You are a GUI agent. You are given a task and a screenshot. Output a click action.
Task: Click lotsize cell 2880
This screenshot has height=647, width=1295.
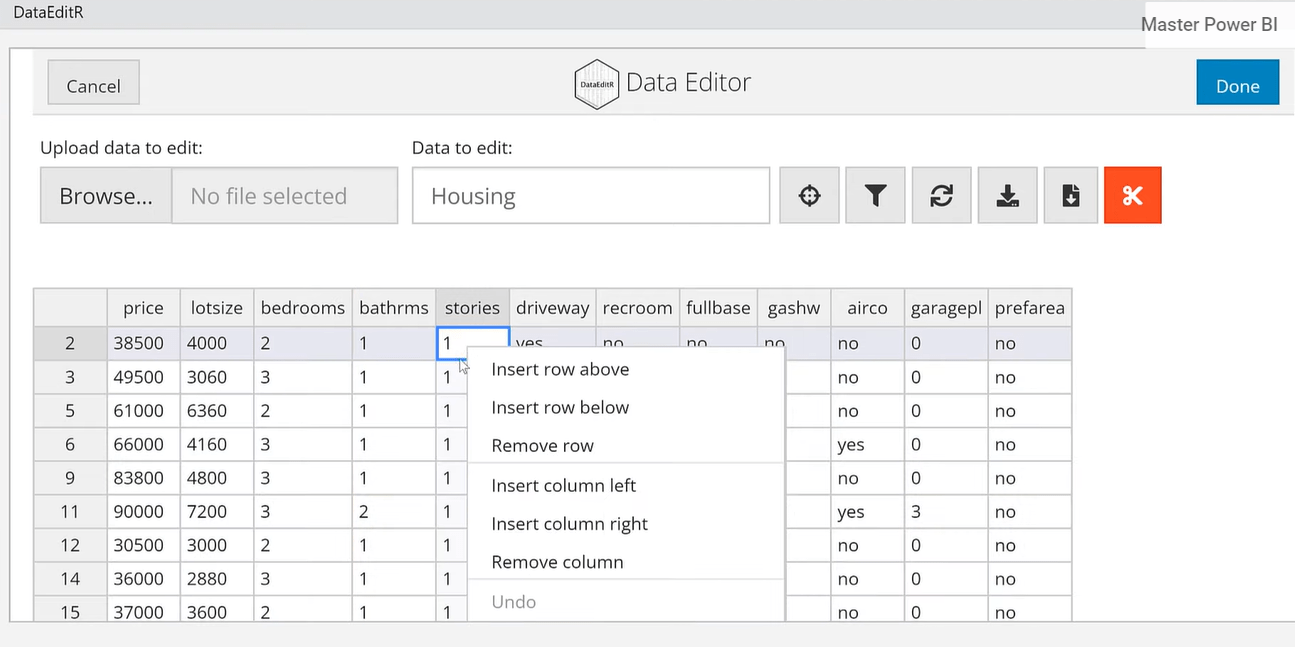coord(217,579)
